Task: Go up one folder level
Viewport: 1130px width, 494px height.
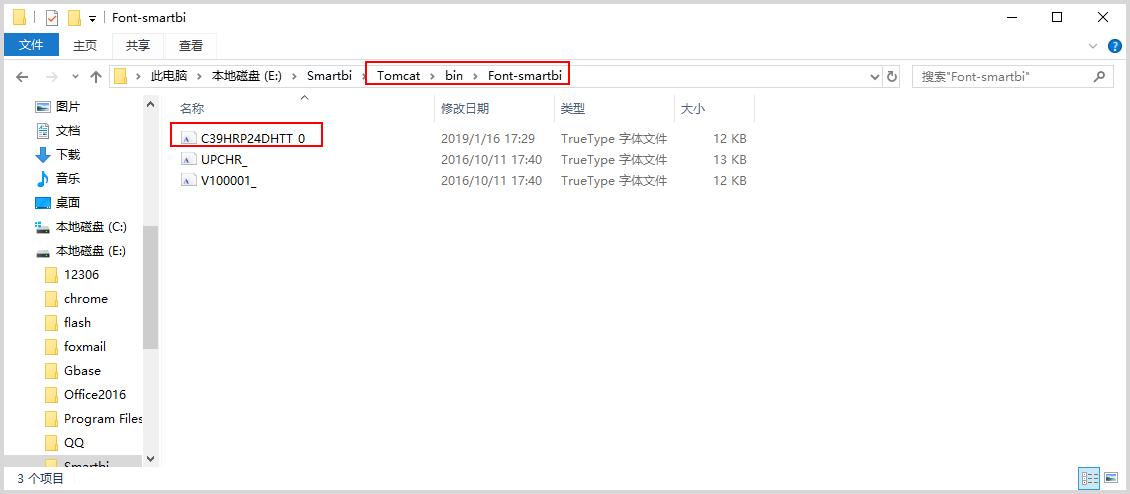Action: 96,76
